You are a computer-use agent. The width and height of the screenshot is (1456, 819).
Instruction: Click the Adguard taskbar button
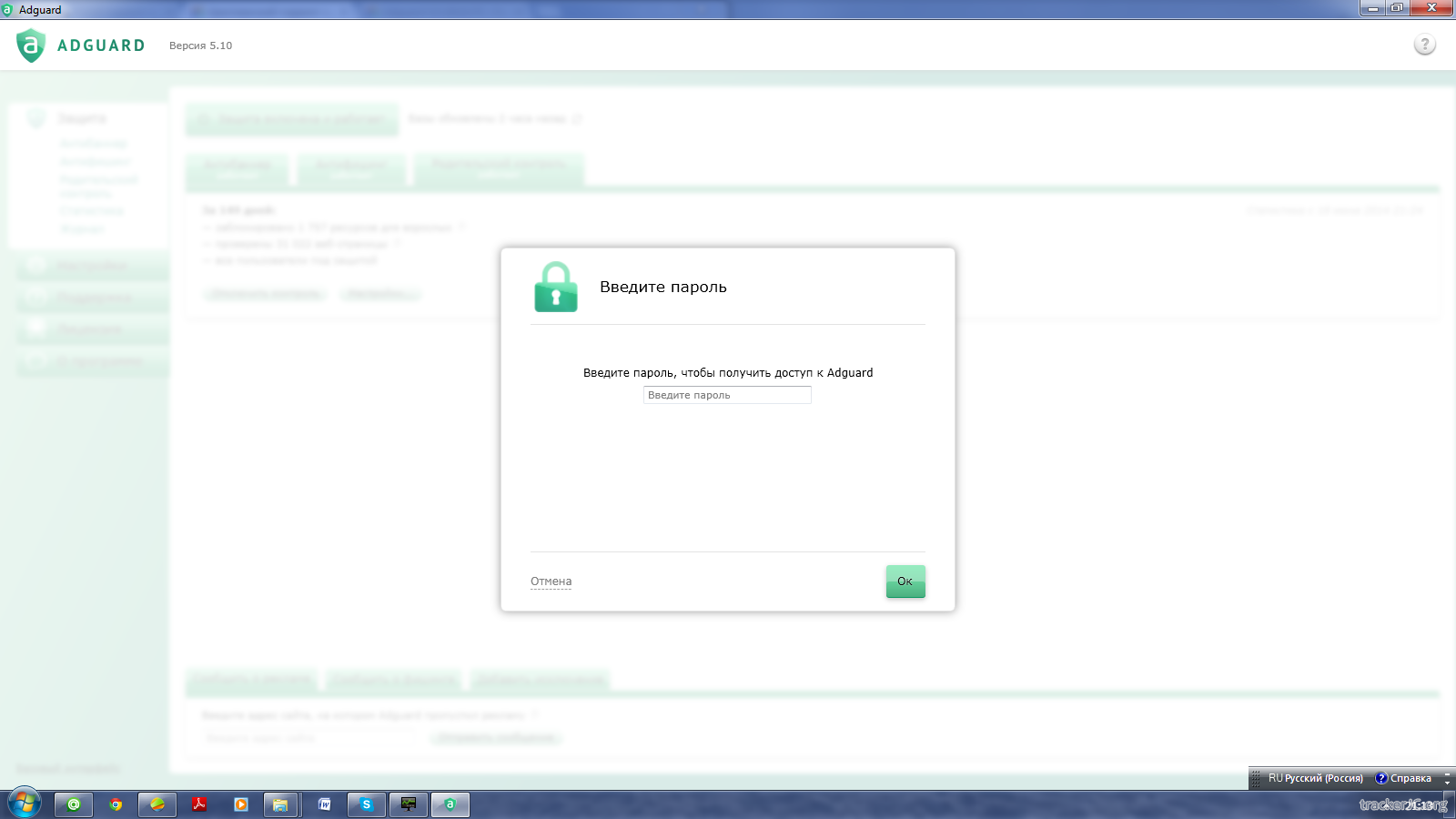coord(450,804)
